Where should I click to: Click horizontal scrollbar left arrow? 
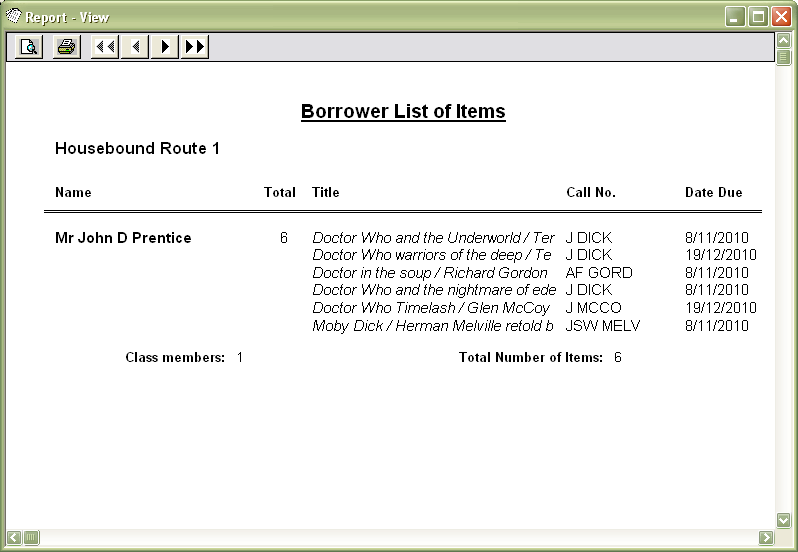pos(14,537)
